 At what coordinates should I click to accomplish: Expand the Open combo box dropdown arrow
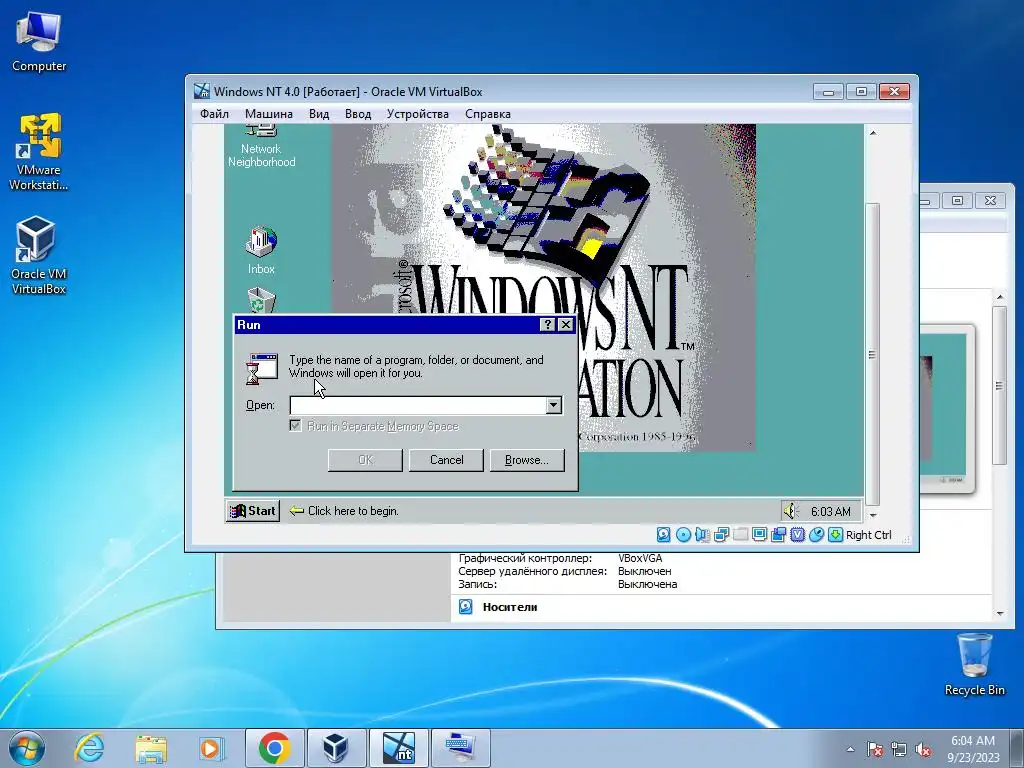(x=554, y=405)
